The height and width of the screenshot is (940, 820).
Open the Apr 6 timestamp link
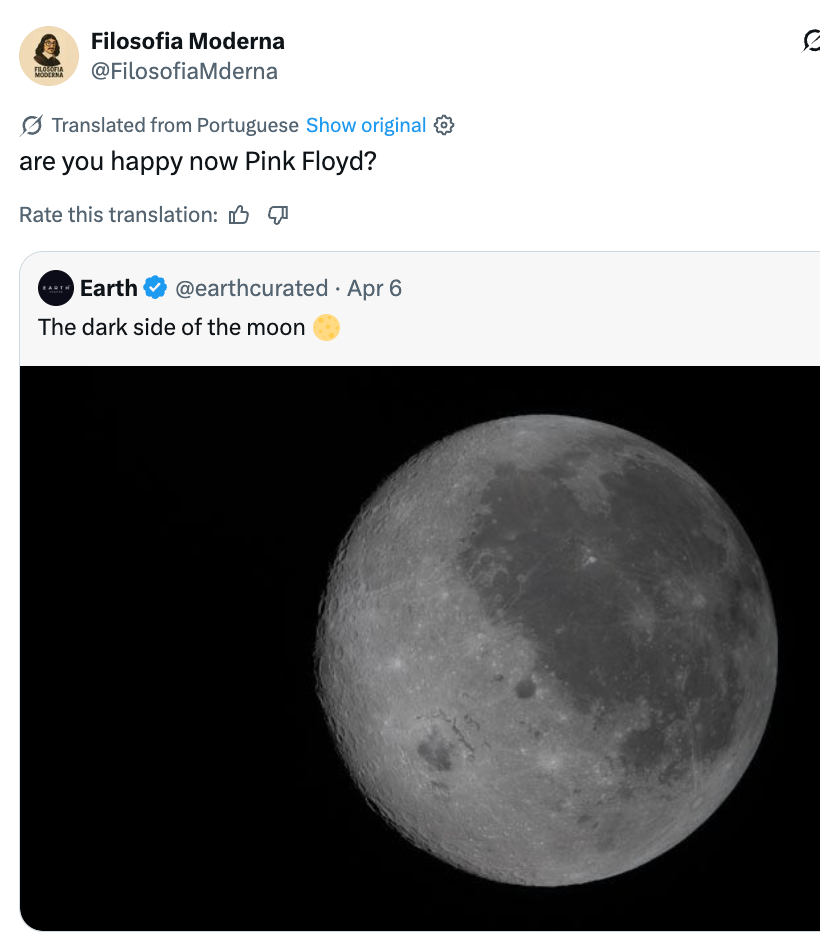373,288
